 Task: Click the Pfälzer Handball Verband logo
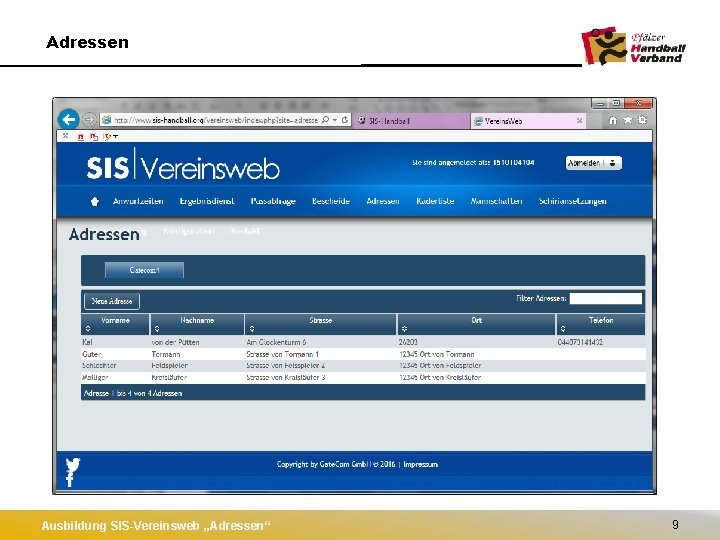(x=634, y=46)
